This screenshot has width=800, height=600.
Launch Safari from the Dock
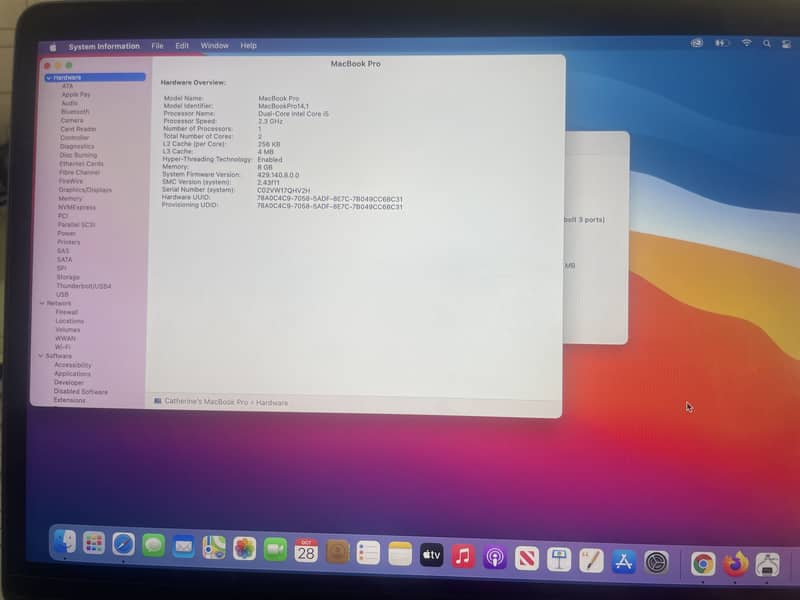pyautogui.click(x=123, y=544)
